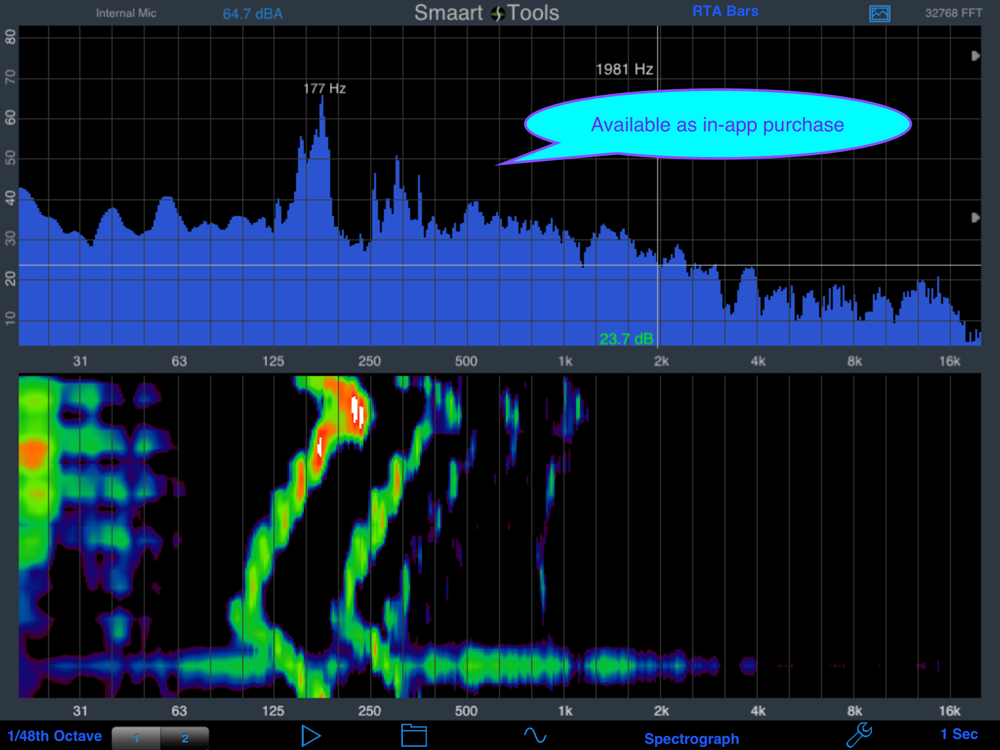Image resolution: width=1000 pixels, height=750 pixels.
Task: Start measurement with the play icon
Action: click(x=311, y=735)
